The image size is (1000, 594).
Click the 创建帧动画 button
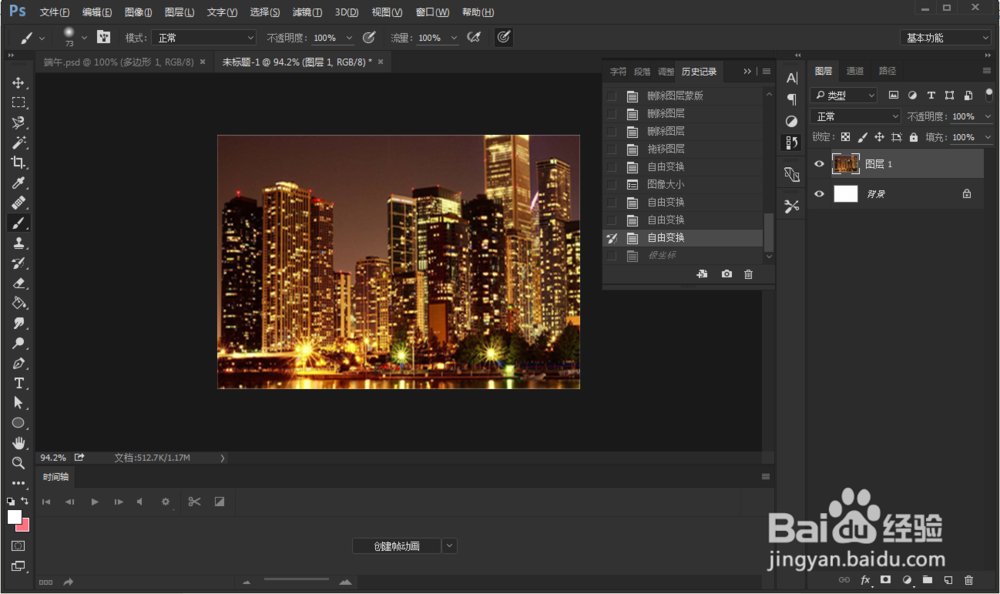click(x=397, y=546)
